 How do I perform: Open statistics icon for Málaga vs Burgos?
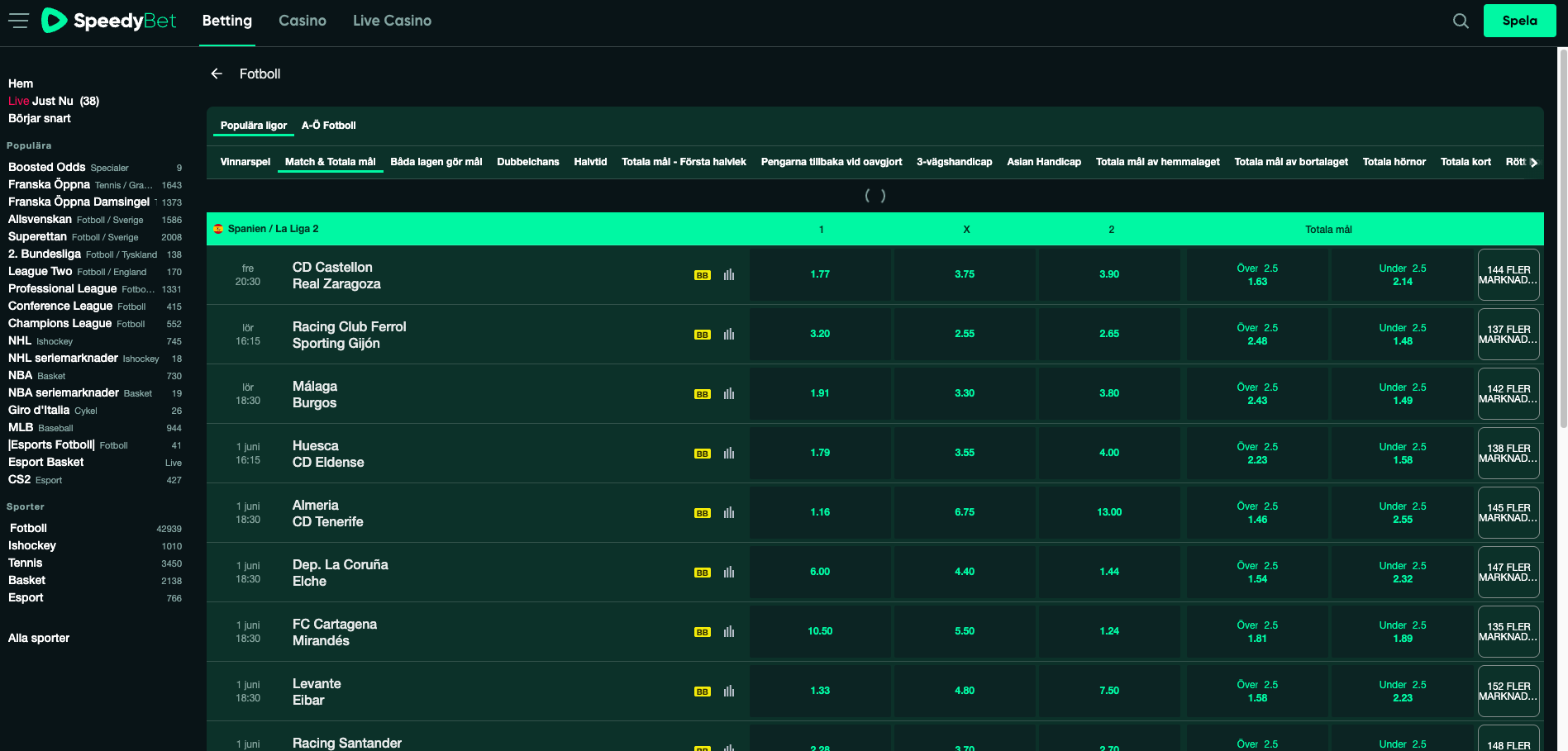pos(729,393)
